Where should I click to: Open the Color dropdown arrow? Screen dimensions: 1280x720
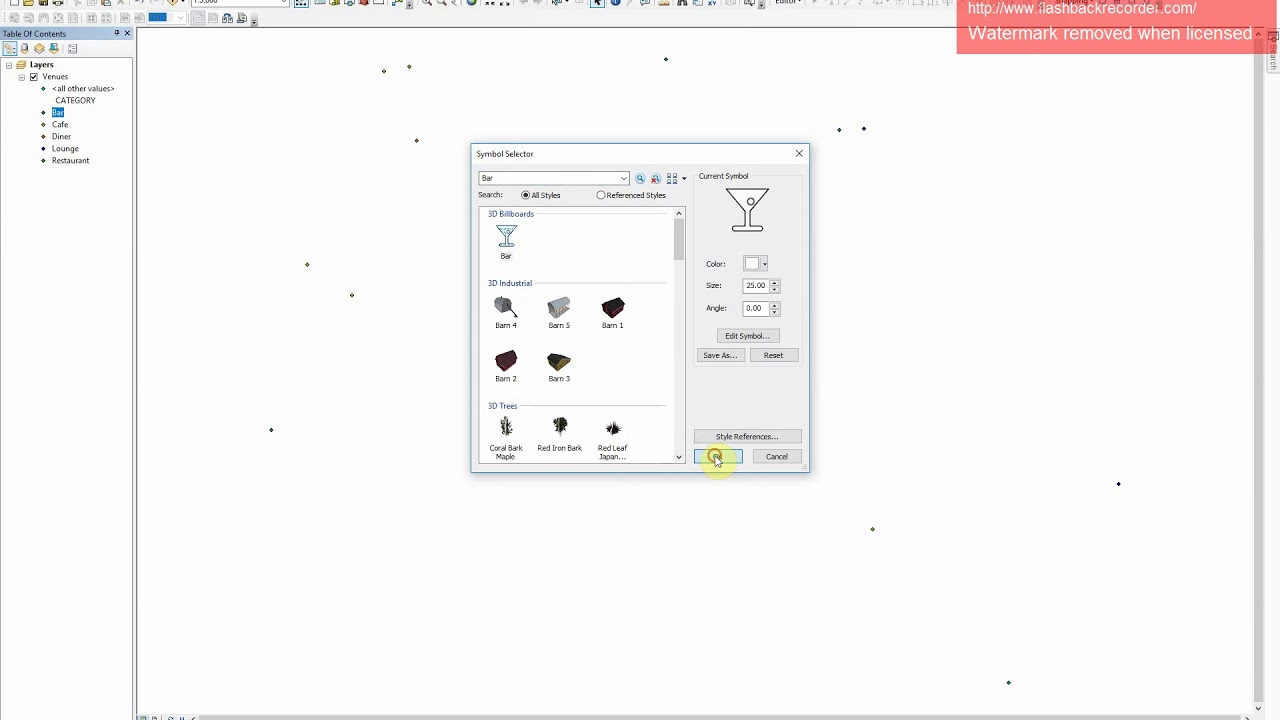click(x=764, y=264)
